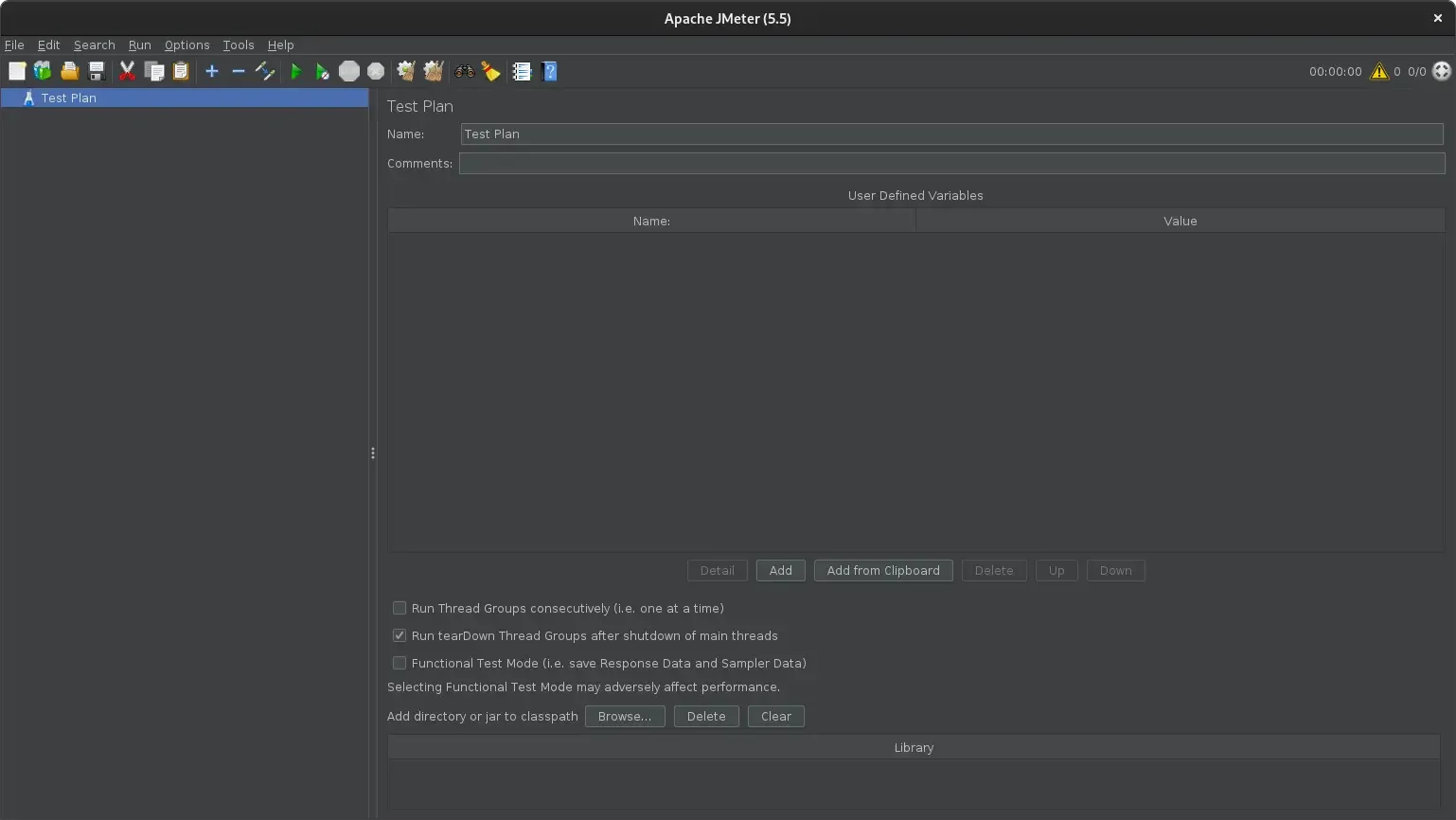This screenshot has height=820, width=1456.
Task: Open the File menu
Action: (x=14, y=45)
